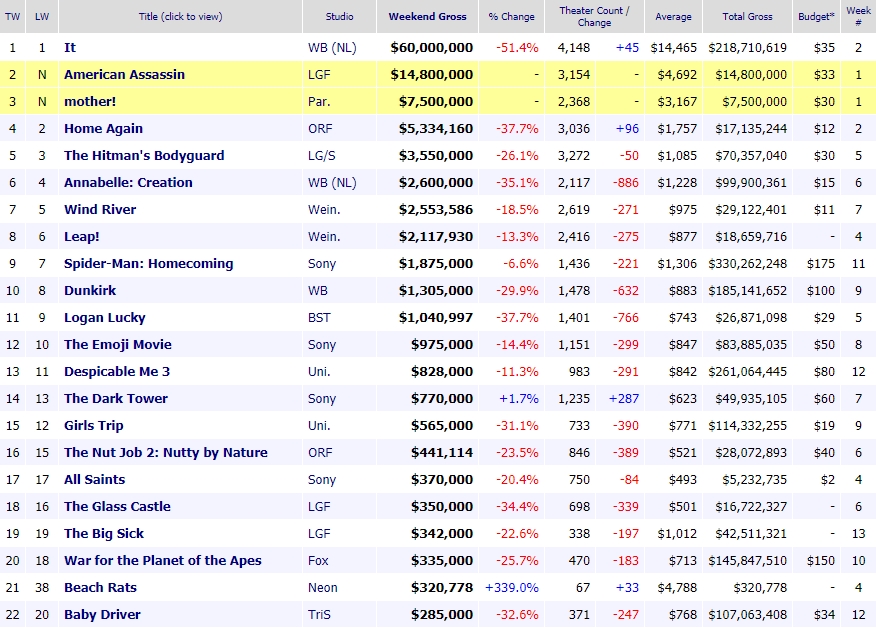Open War for the Planet of the Apes
This screenshot has width=876, height=629.
(x=163, y=561)
